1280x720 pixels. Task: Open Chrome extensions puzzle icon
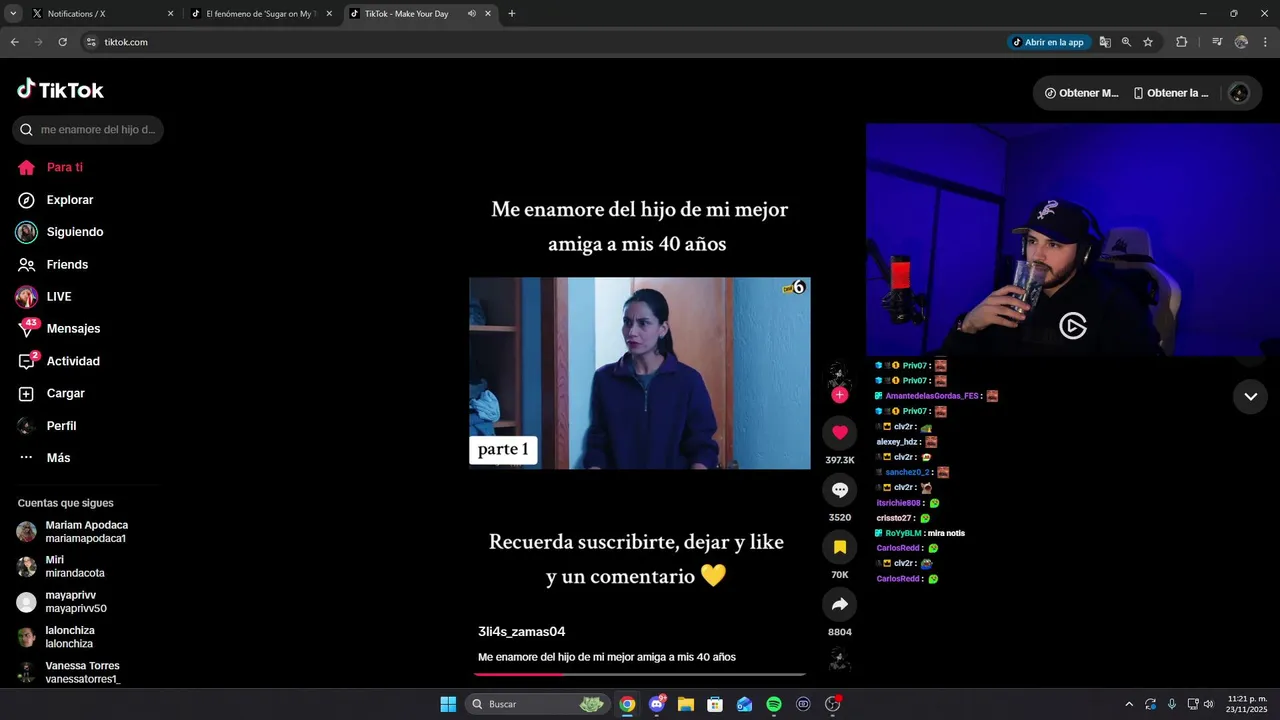1182,42
